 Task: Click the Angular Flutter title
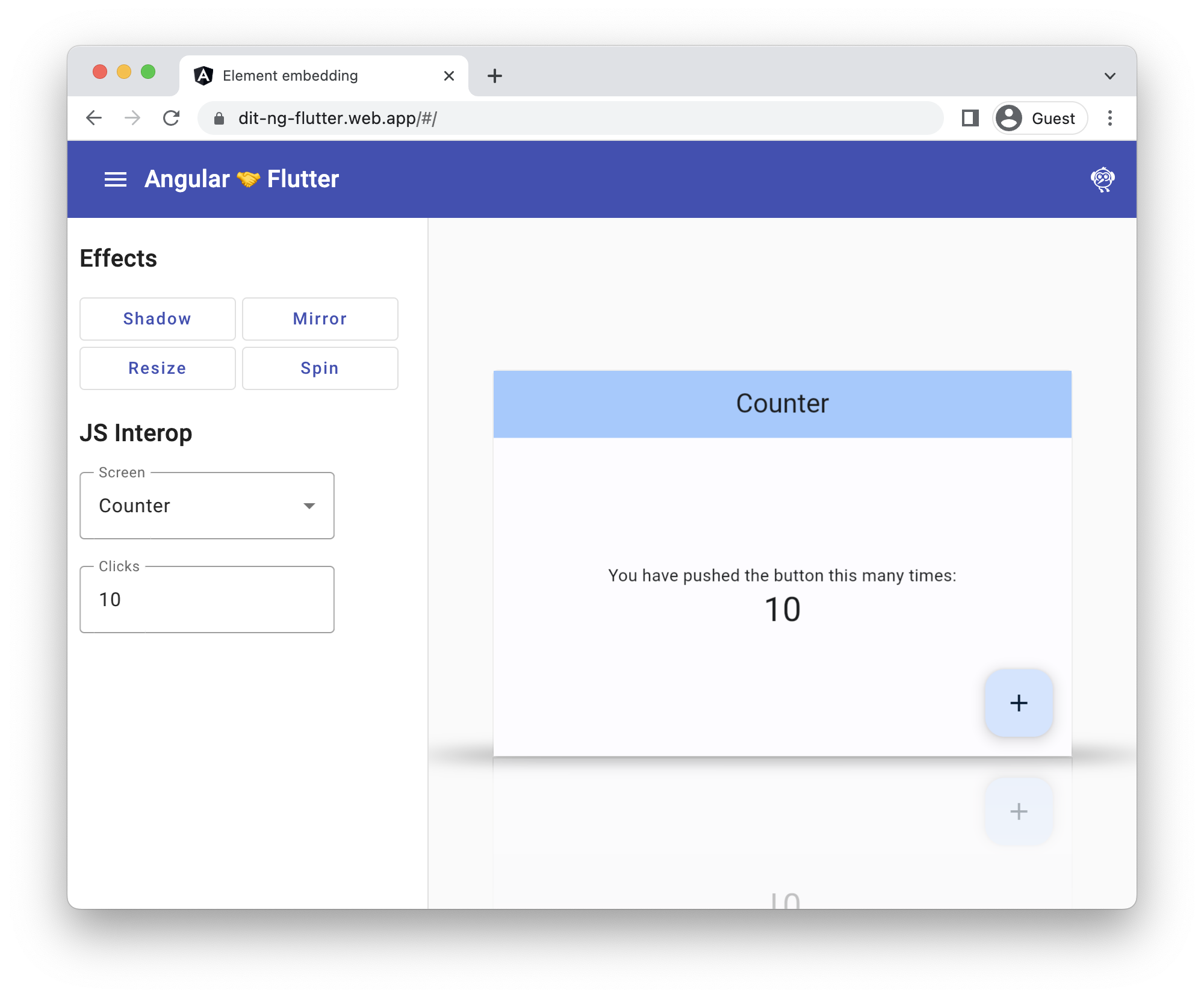[x=241, y=179]
